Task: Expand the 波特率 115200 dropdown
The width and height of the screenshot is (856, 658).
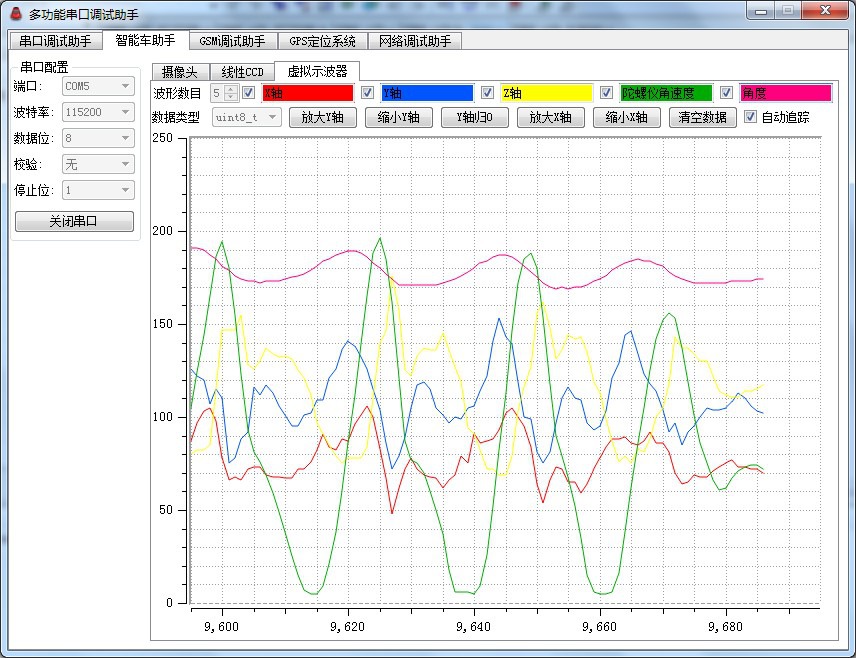Action: (x=98, y=112)
